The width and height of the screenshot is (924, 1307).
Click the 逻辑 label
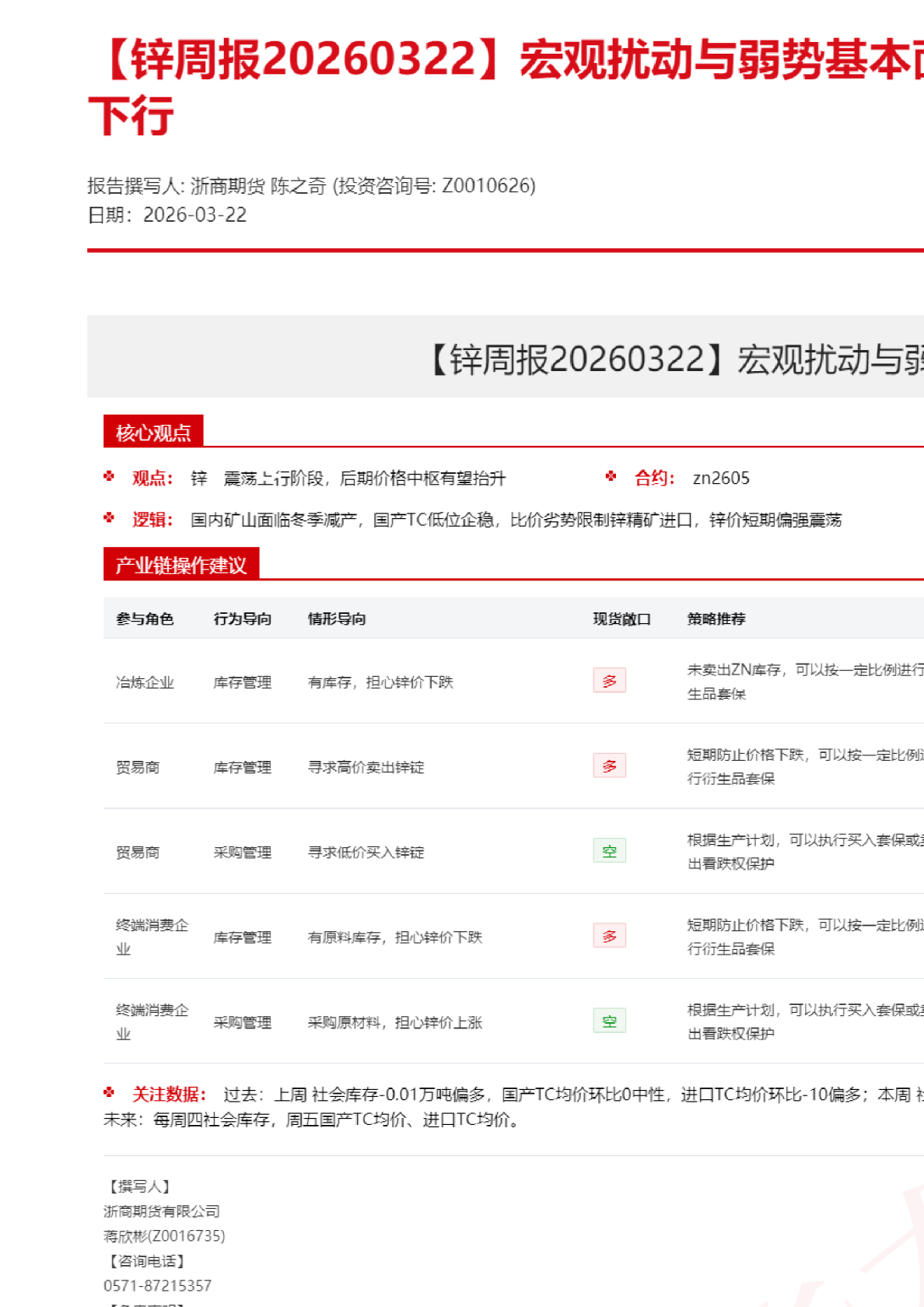(152, 519)
